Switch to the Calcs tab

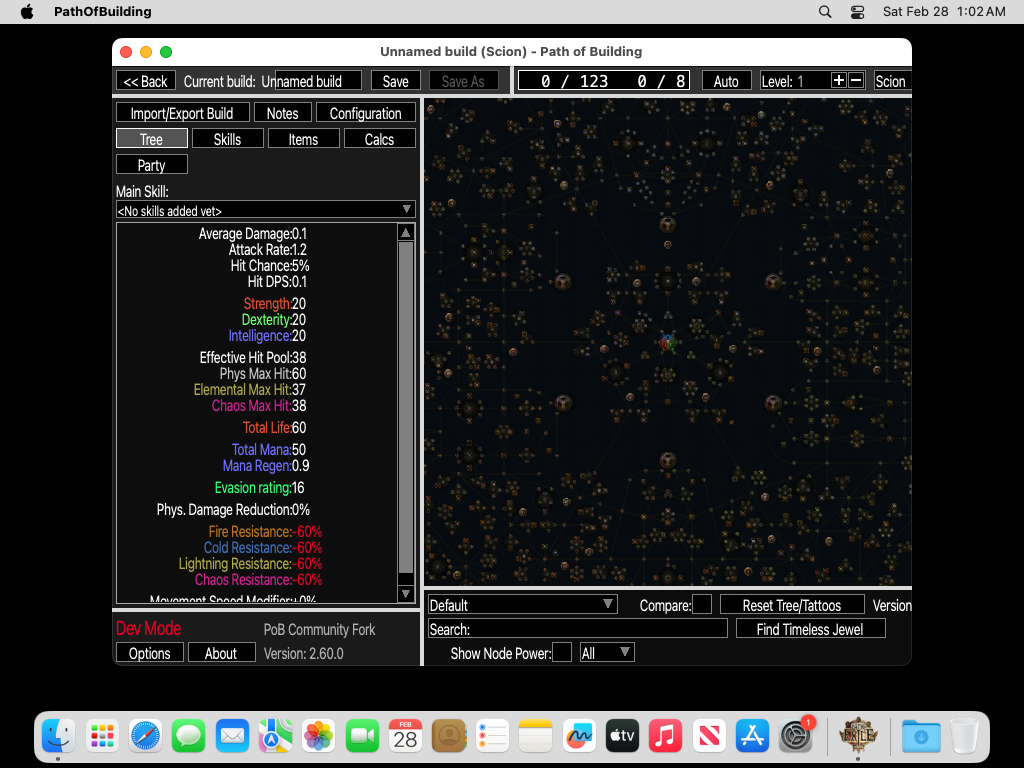tap(379, 139)
